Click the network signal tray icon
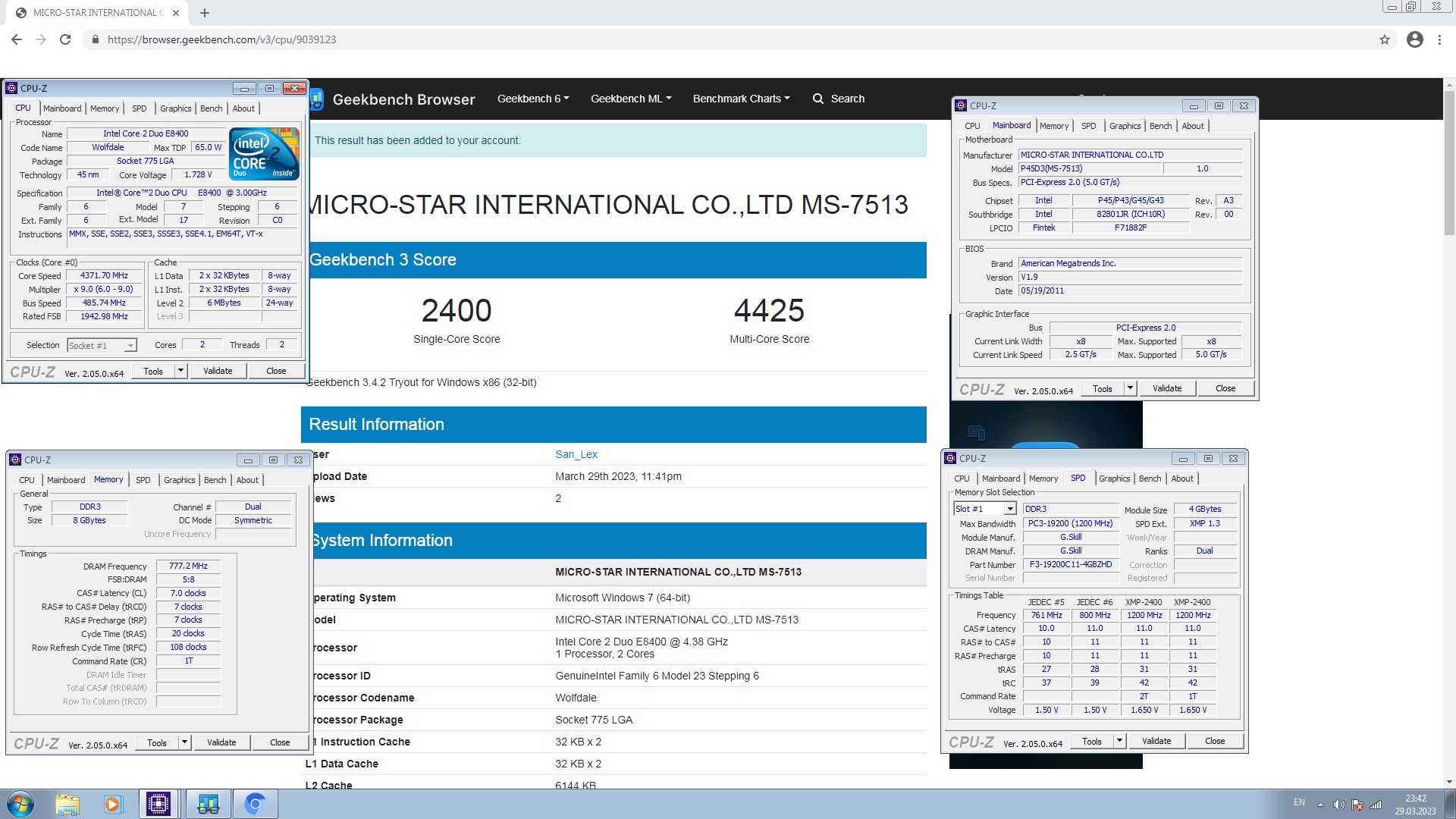Image resolution: width=1456 pixels, height=819 pixels. (x=1376, y=805)
